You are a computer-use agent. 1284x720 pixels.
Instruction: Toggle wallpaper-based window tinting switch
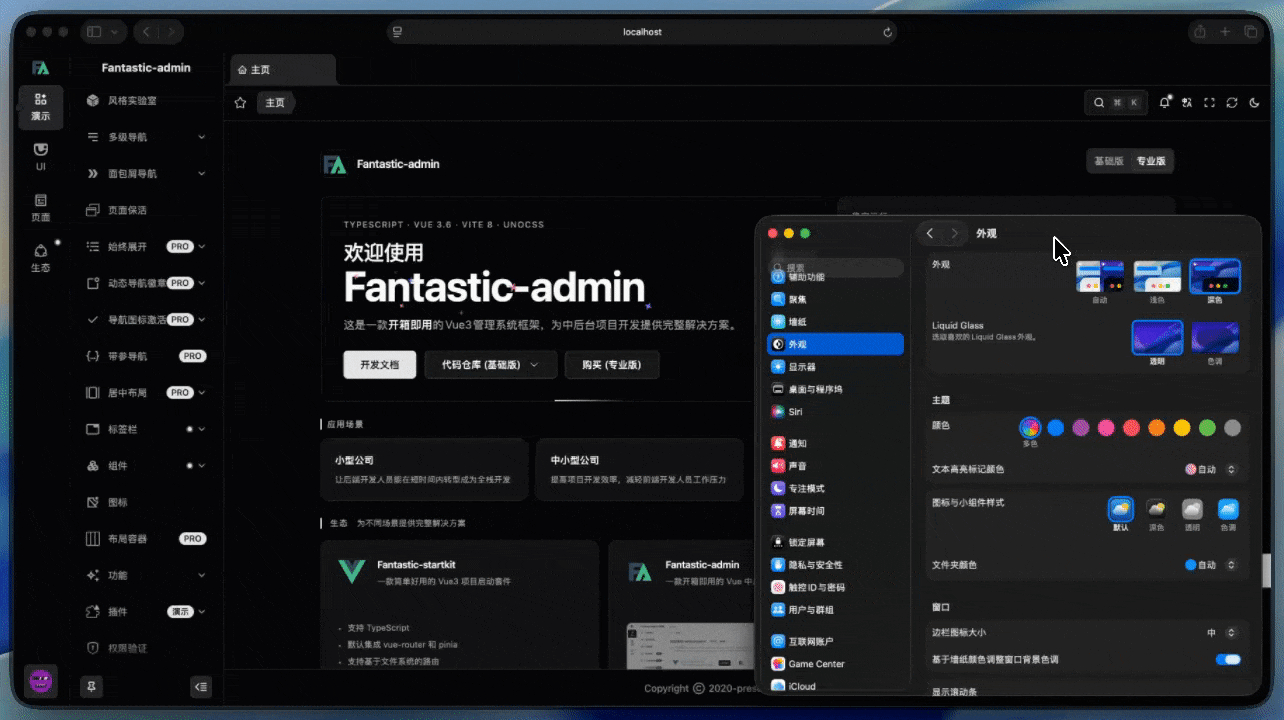pos(1227,660)
